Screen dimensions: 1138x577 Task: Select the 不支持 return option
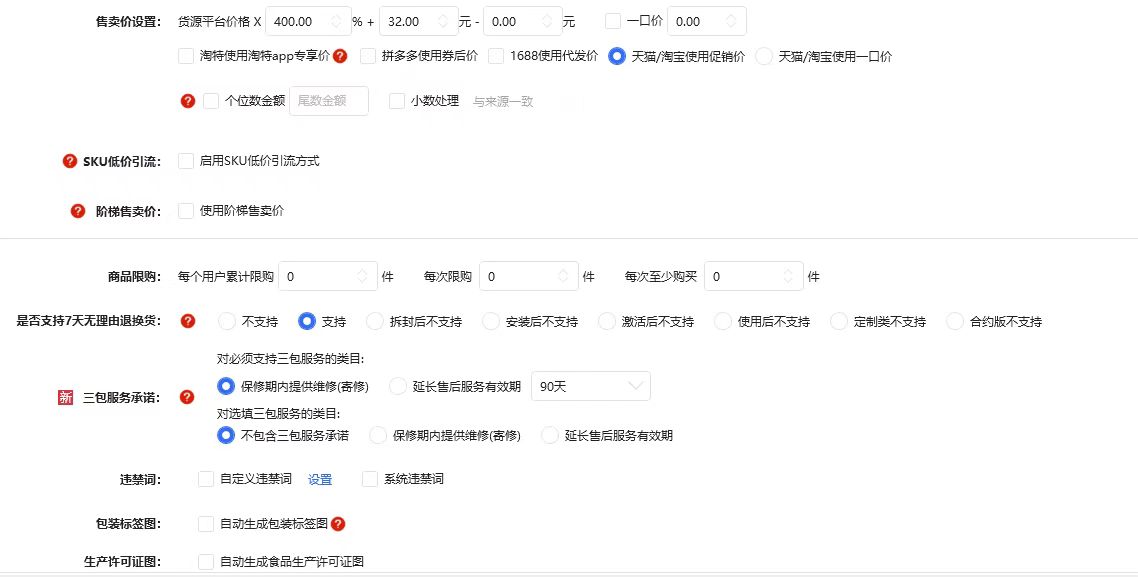coord(227,321)
